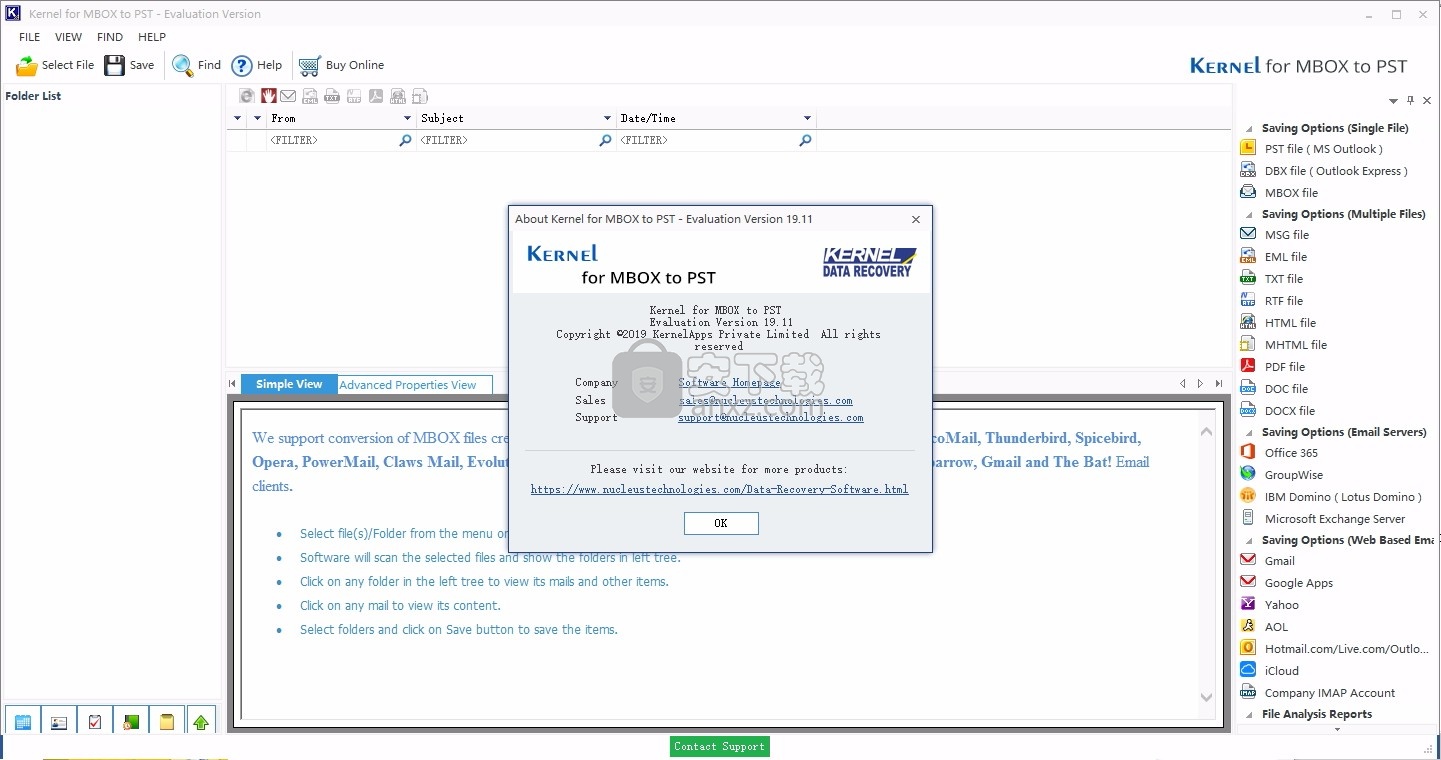The width and height of the screenshot is (1441, 760).
Task: Click the support email link
Action: click(x=771, y=417)
